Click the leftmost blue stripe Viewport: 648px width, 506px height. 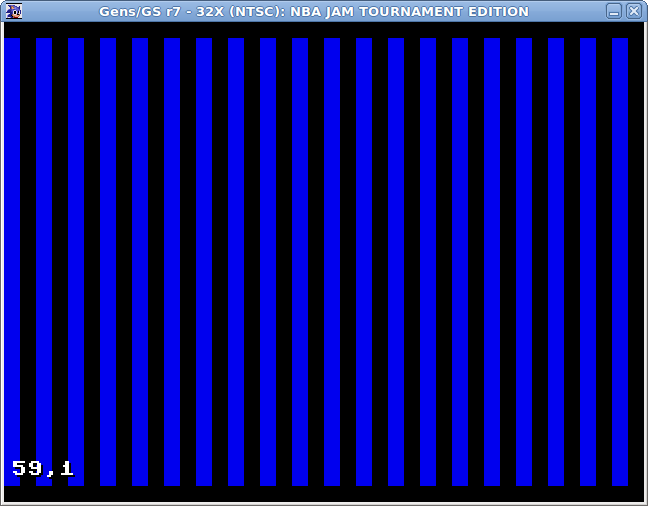pyautogui.click(x=12, y=250)
